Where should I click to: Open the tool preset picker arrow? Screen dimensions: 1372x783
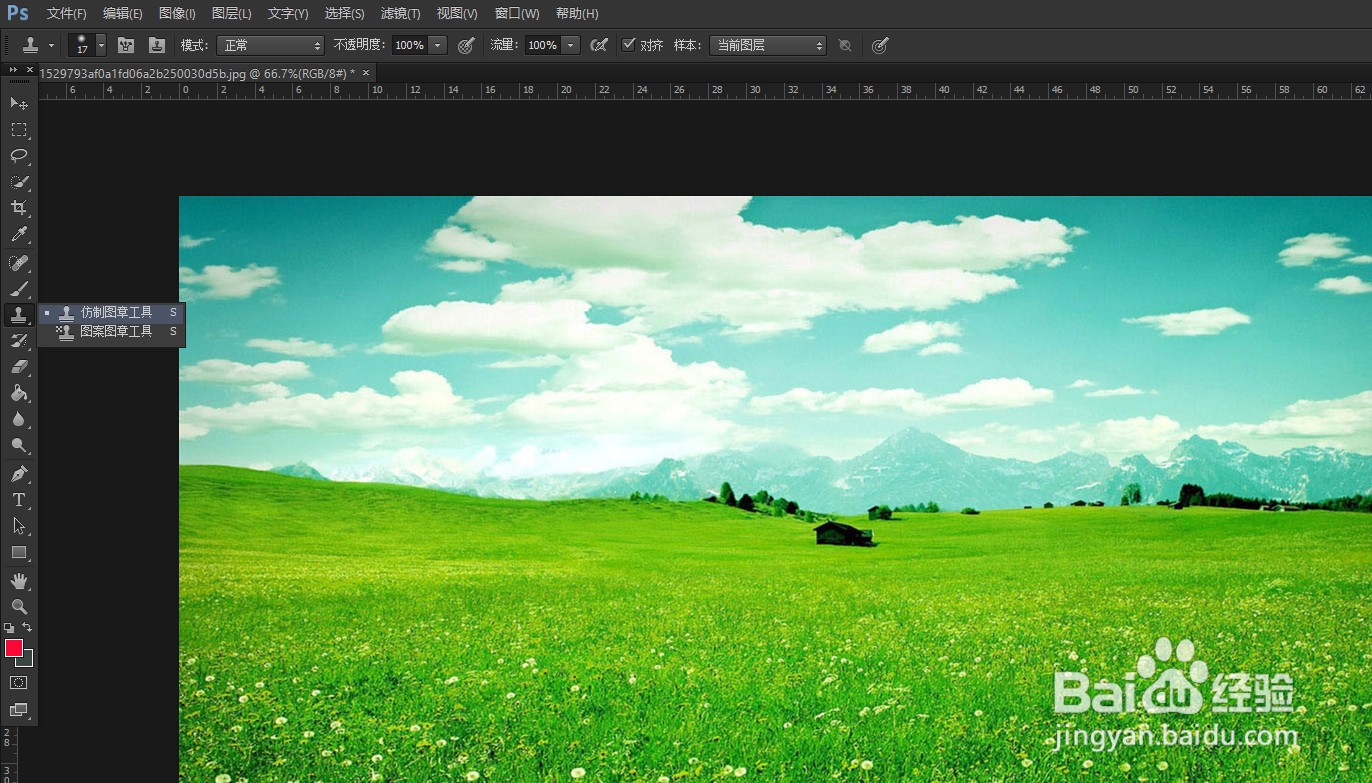coord(51,45)
